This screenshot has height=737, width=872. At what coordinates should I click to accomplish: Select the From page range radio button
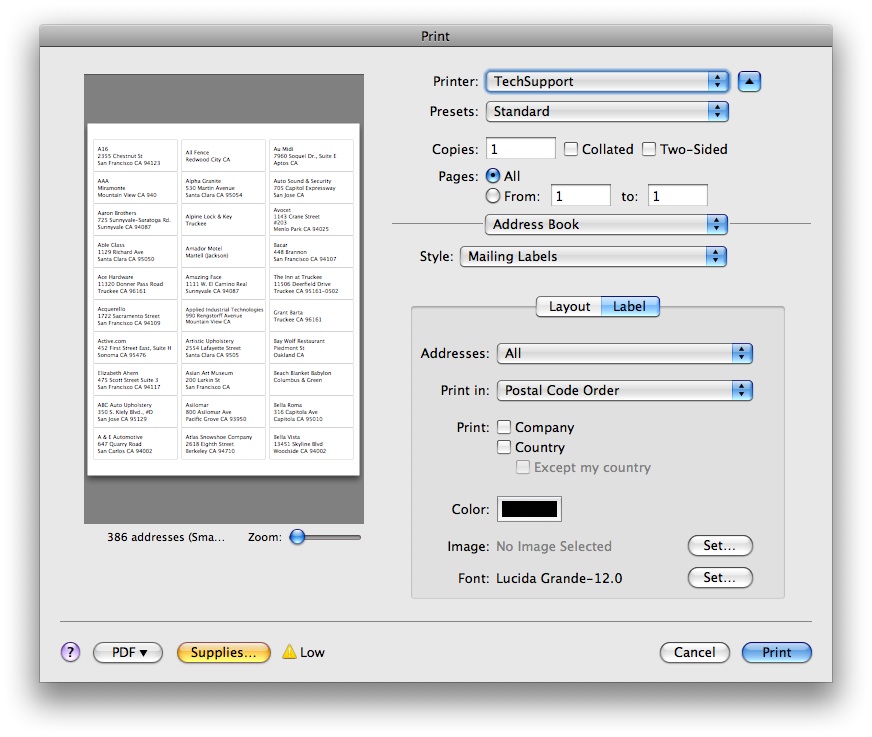[492, 196]
